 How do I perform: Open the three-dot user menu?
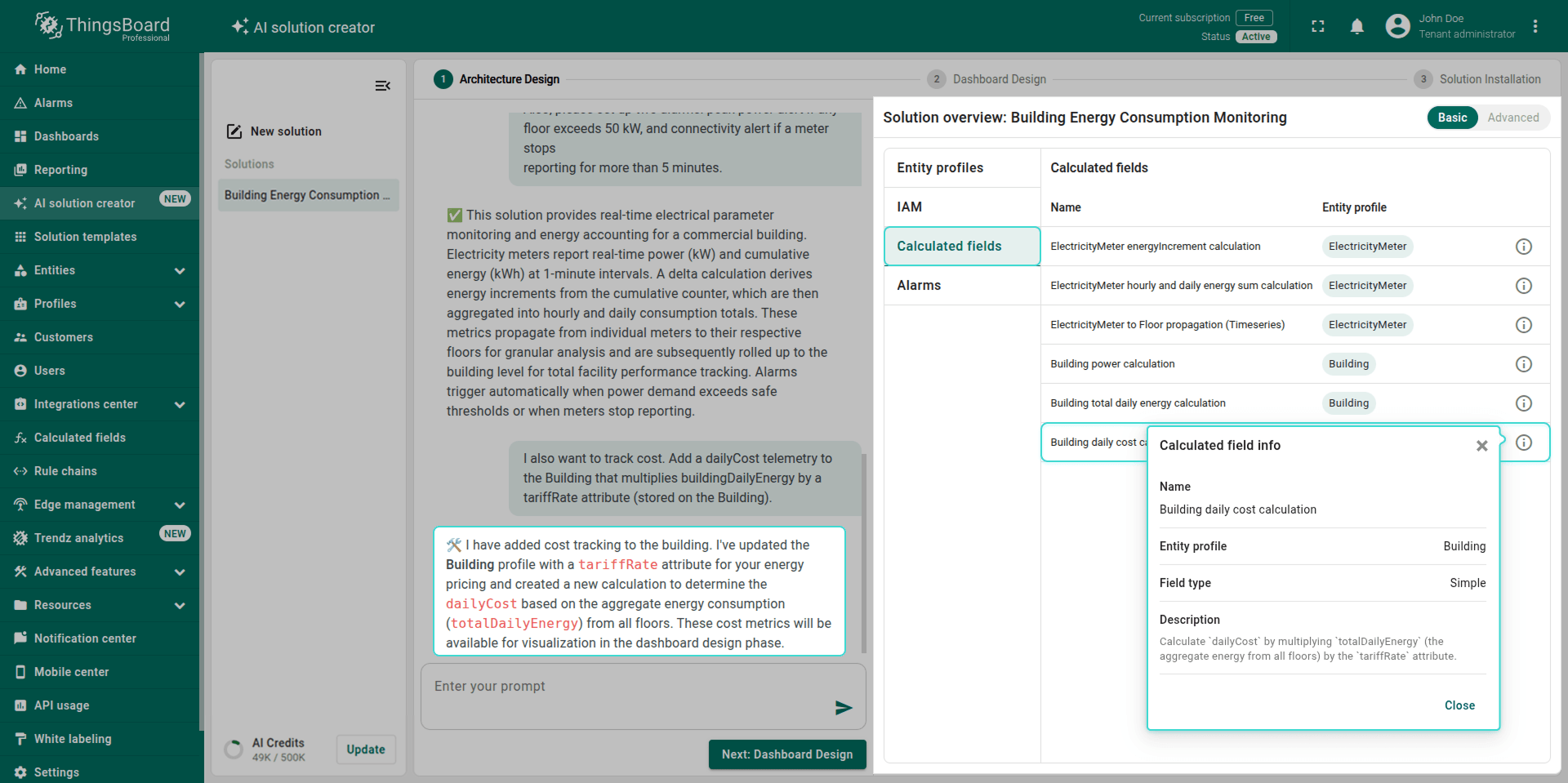1535,27
